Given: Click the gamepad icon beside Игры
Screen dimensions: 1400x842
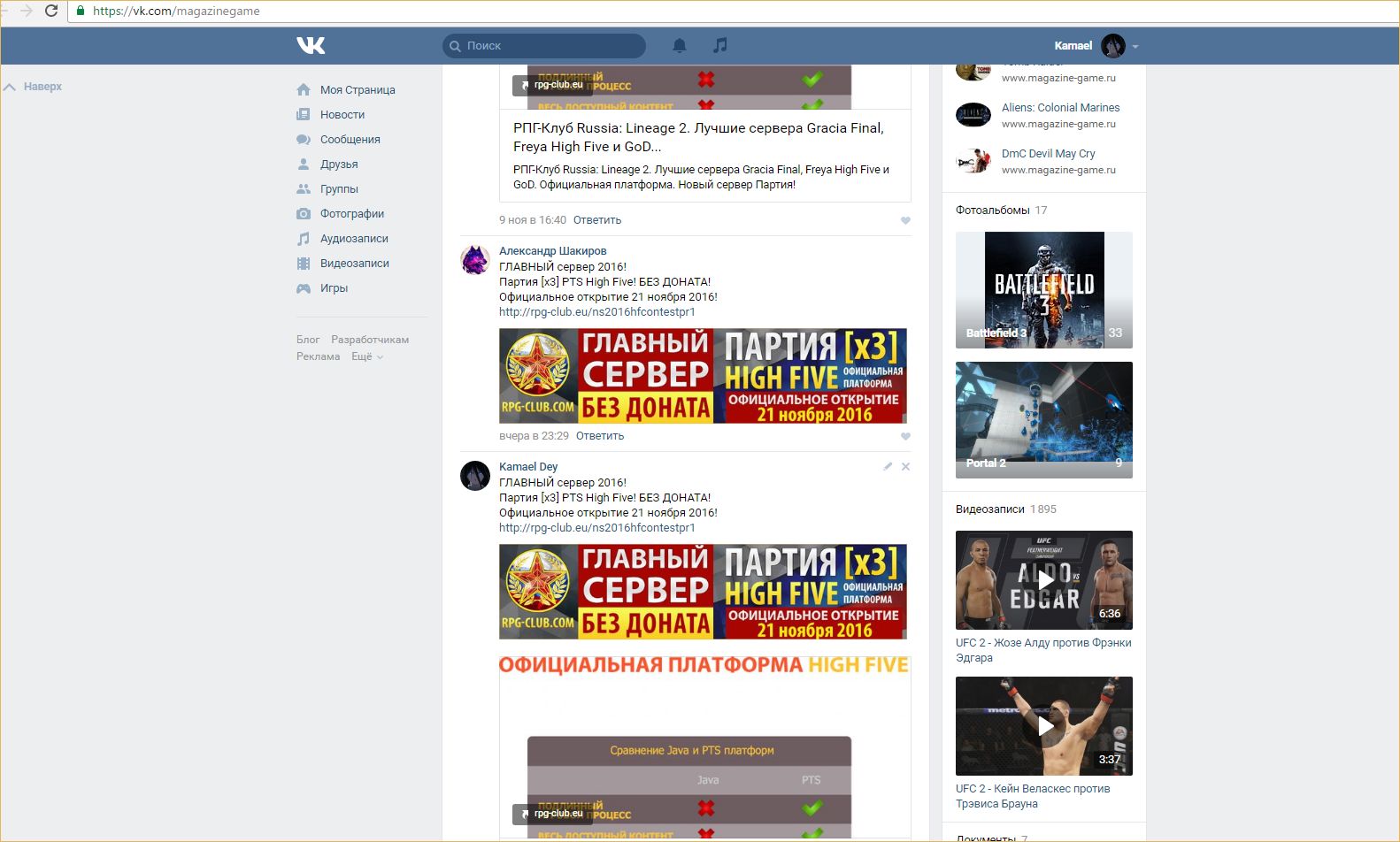Looking at the screenshot, I should click(304, 287).
